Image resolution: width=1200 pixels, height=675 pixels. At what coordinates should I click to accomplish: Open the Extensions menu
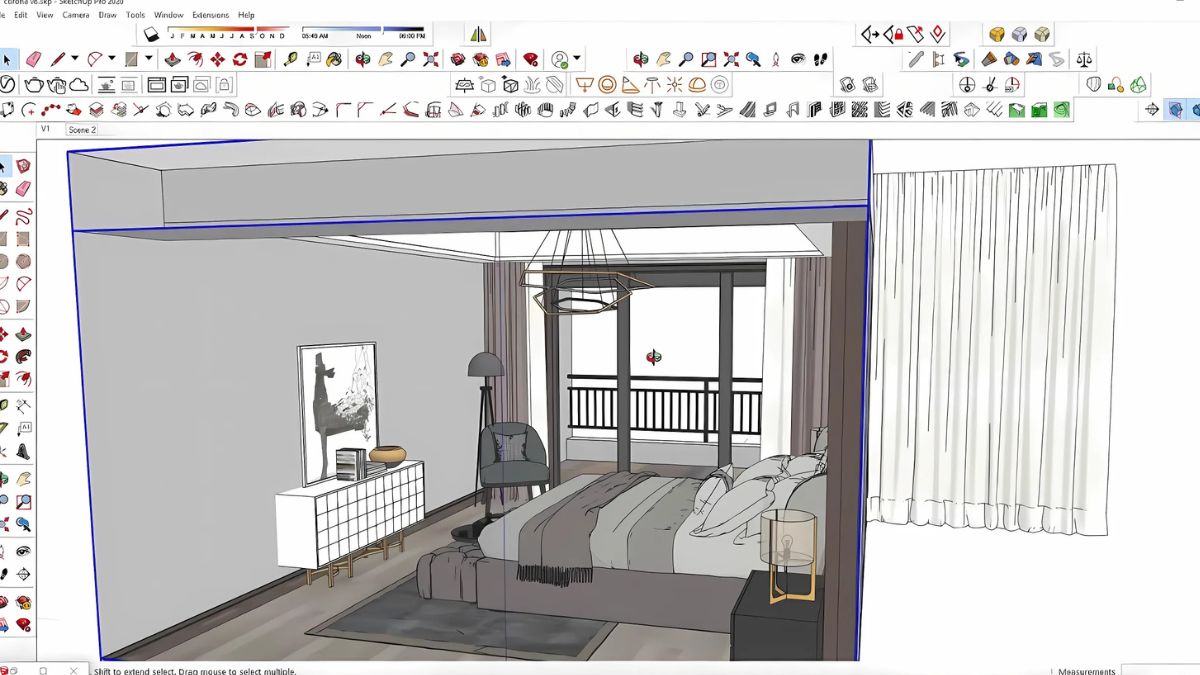click(210, 14)
